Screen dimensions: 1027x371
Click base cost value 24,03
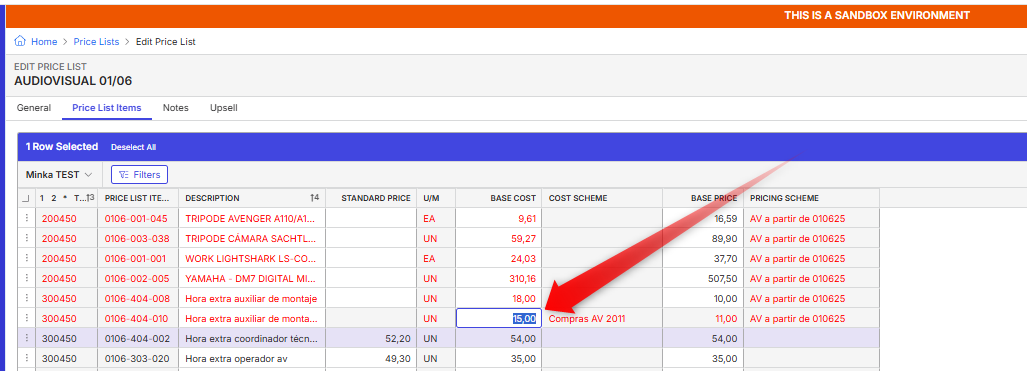pos(524,258)
